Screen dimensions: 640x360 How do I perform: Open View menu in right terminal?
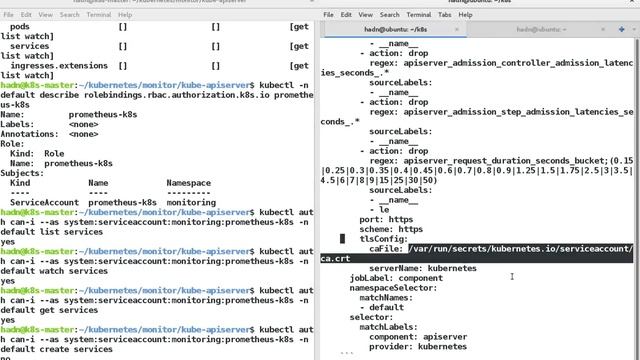click(365, 15)
